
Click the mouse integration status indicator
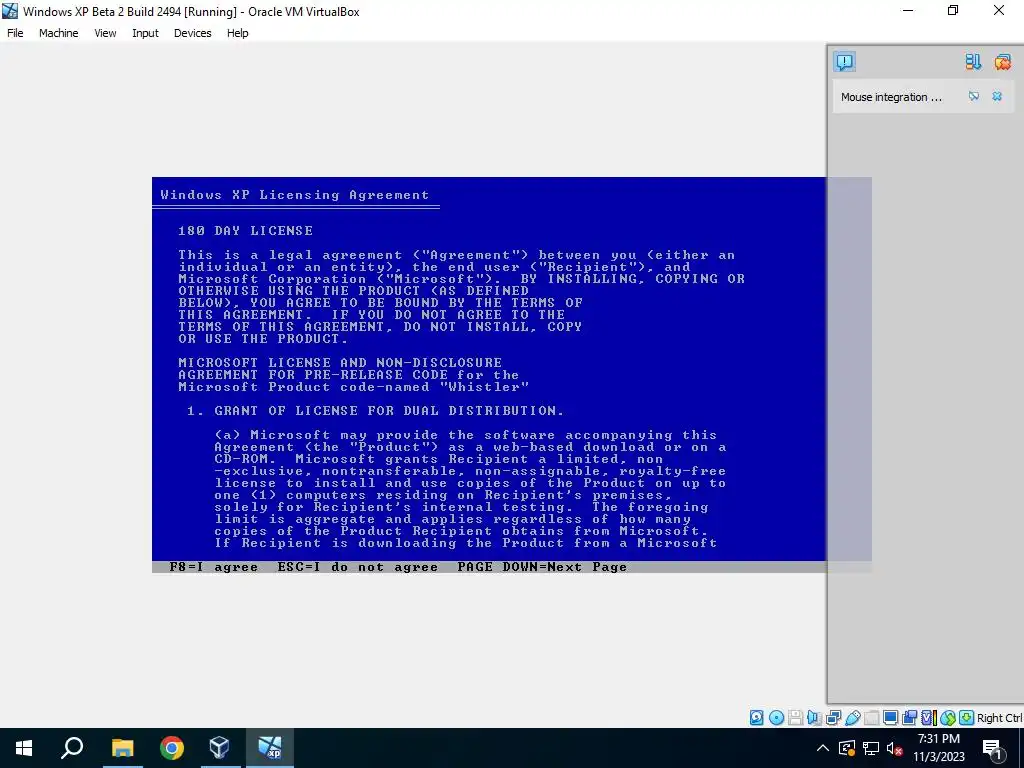tap(948, 718)
